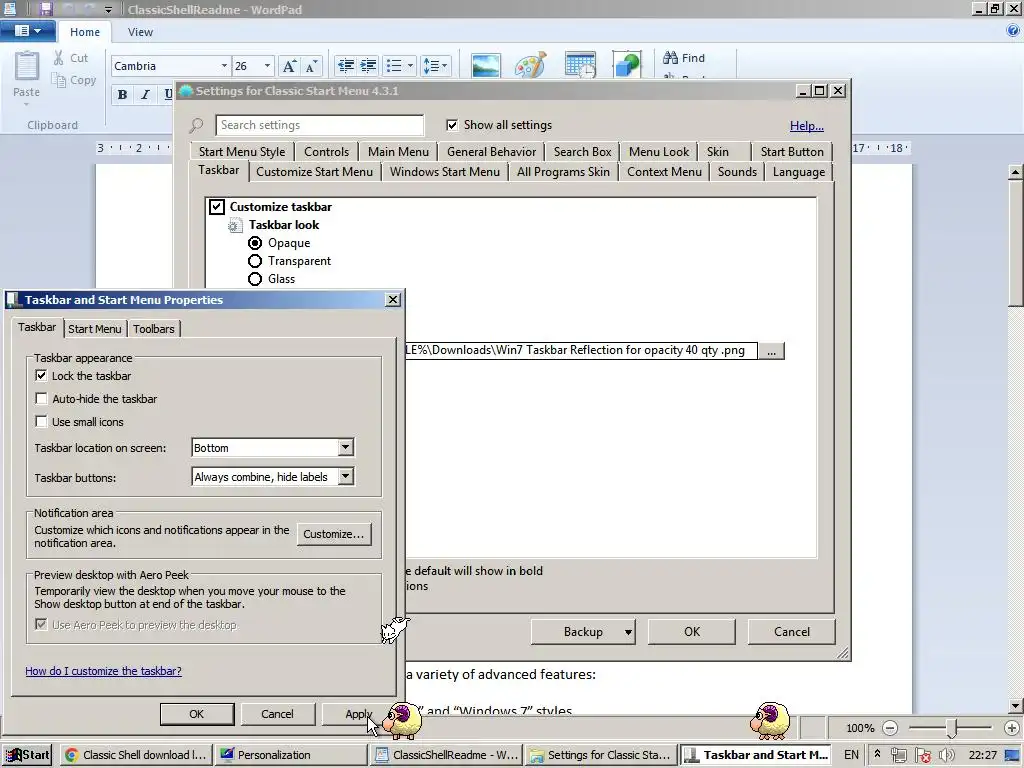The image size is (1024, 768).
Task: Open the Start Menu Style tab
Action: 242,152
